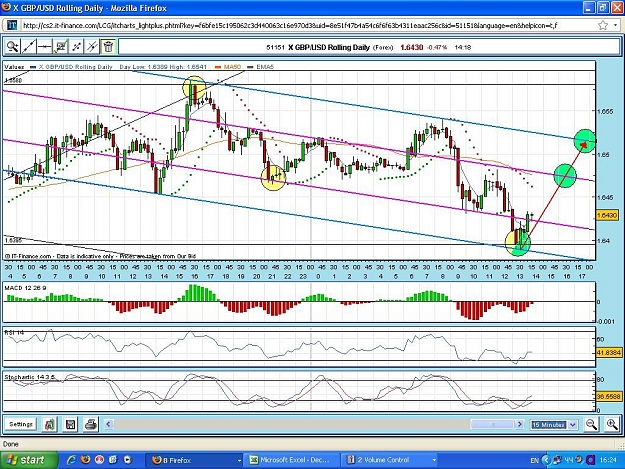Click the MA50 legend label
The height and width of the screenshot is (469, 625).
pos(232,67)
